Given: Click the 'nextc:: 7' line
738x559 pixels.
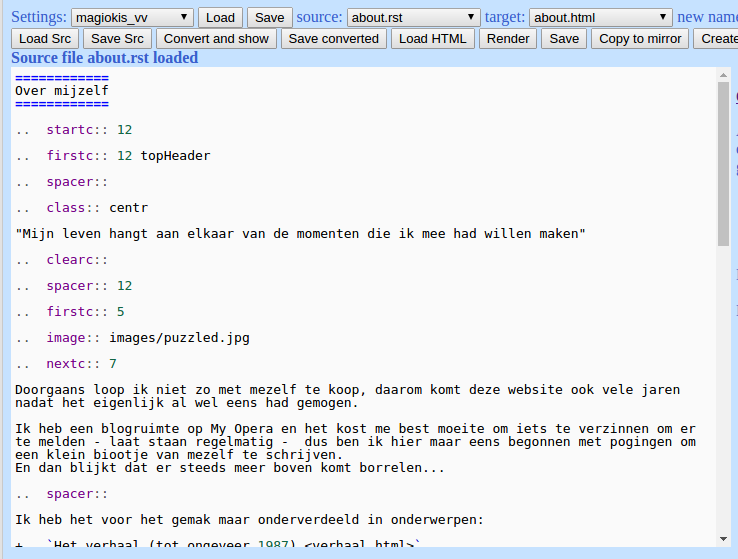Looking at the screenshot, I should (x=66, y=364).
